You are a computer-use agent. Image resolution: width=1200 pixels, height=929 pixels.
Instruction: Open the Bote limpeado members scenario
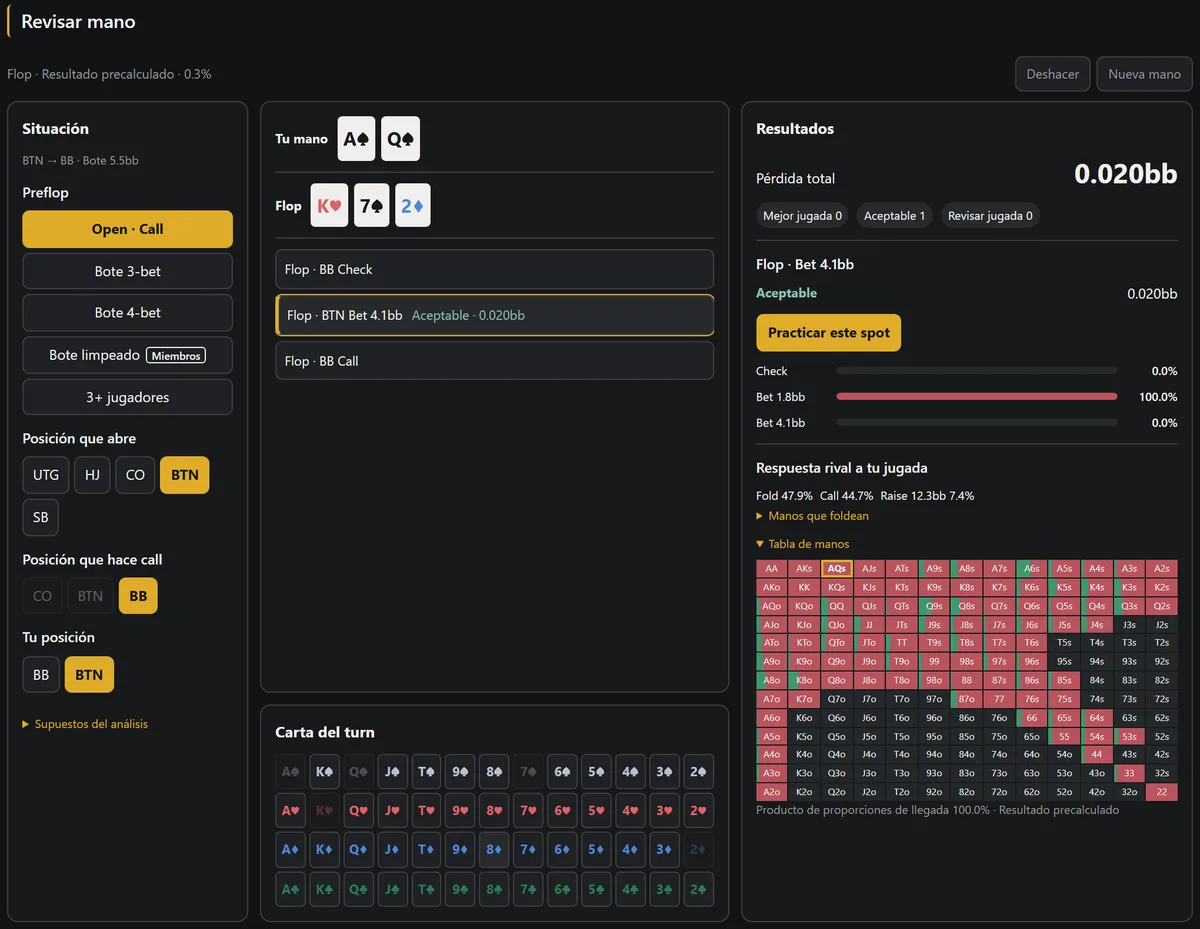point(128,355)
